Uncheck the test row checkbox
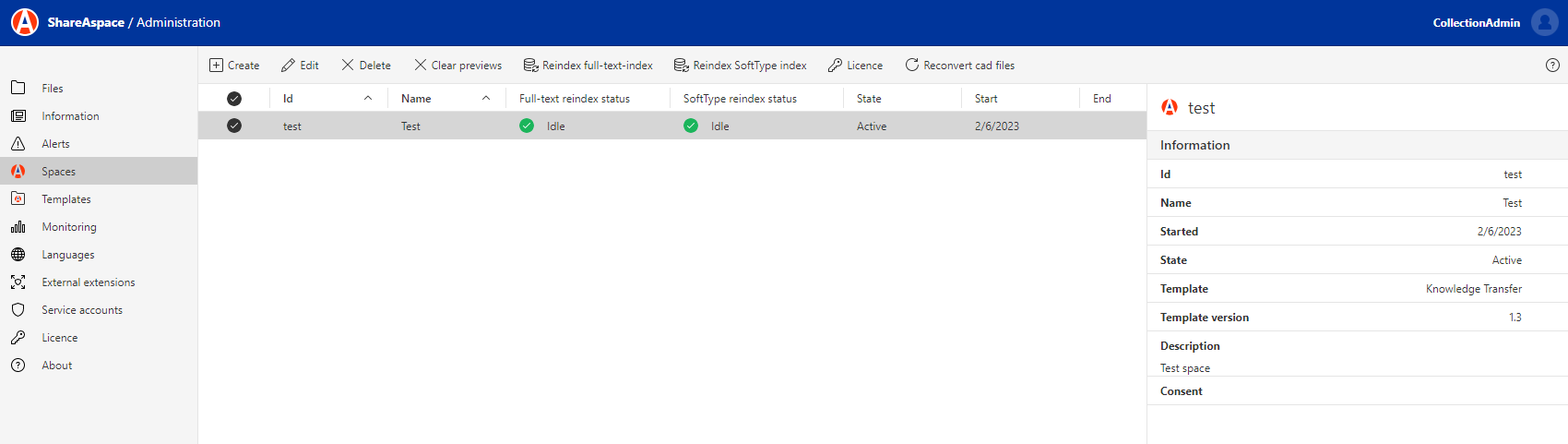Image resolution: width=1568 pixels, height=444 pixels. (x=234, y=126)
